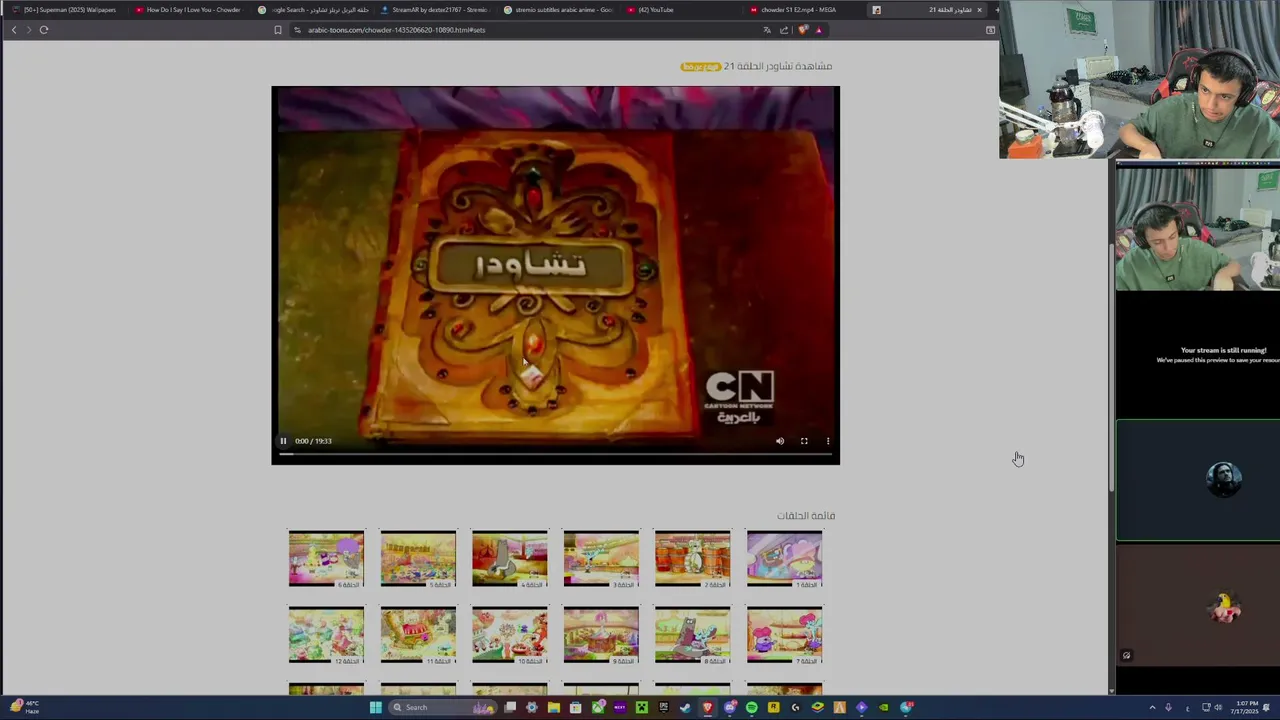The image size is (1280, 720).
Task: Switch to StreamAR by dexter21767 Stremio tab
Action: point(435,10)
